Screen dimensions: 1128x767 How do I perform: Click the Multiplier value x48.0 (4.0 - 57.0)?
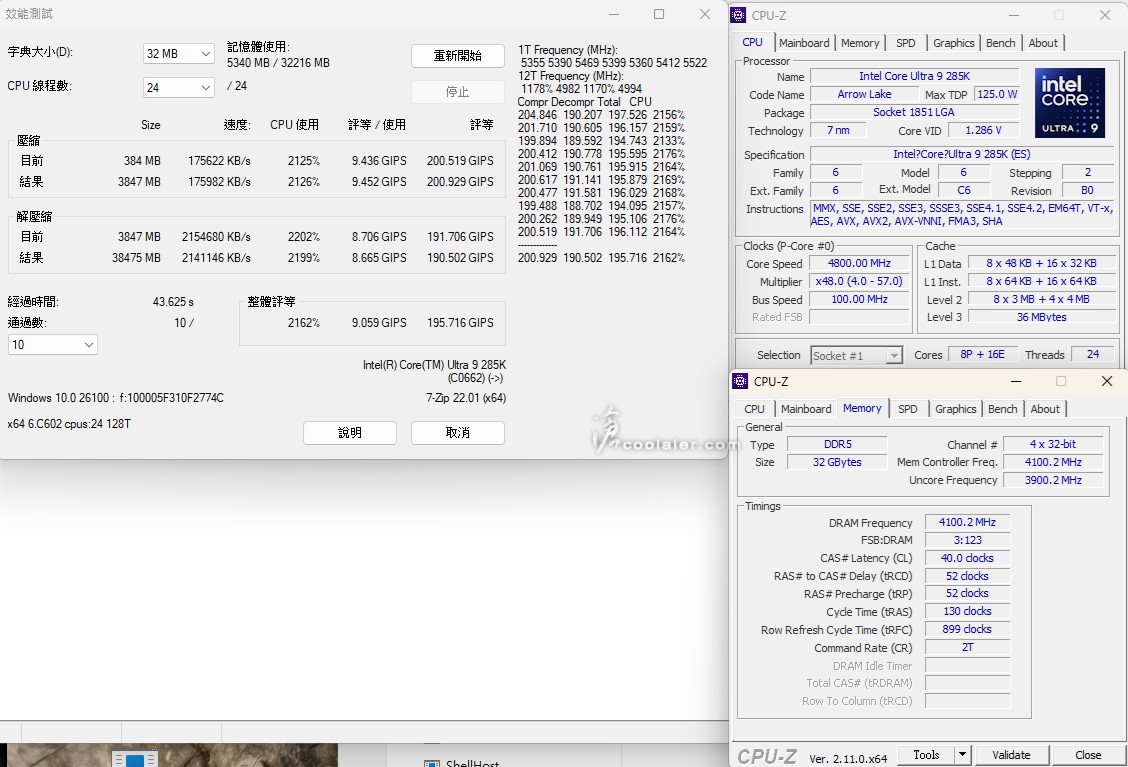click(859, 281)
